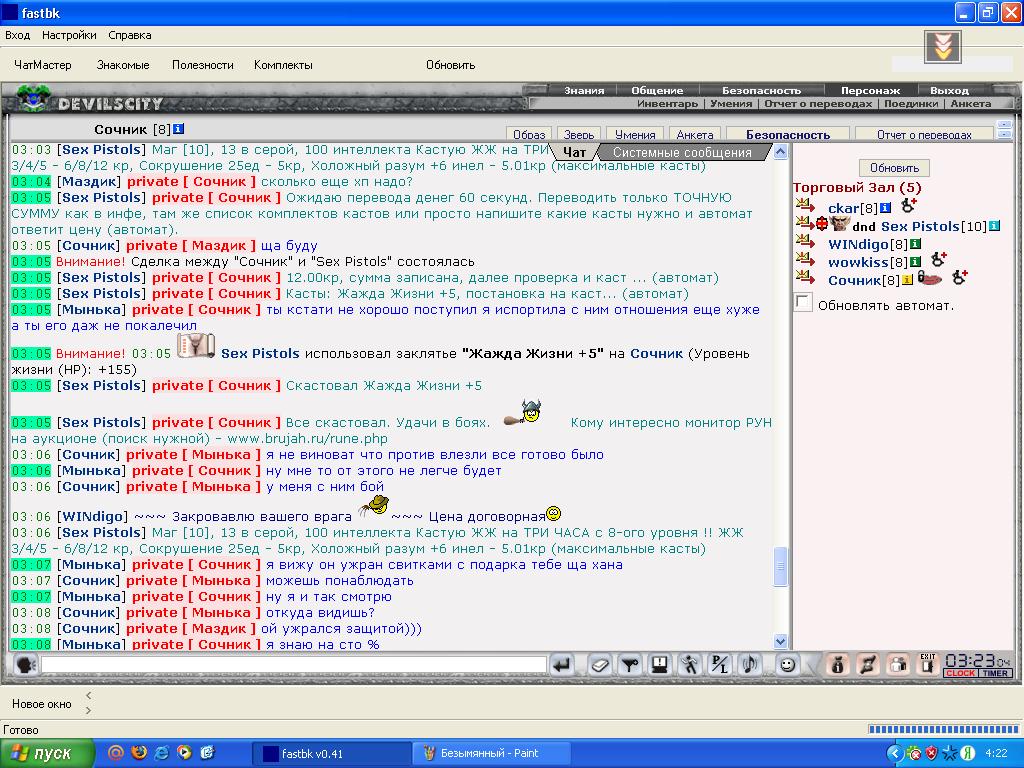The width and height of the screenshot is (1024, 768).
Task: Click the running figure icon in chat toolbar
Action: (690, 665)
